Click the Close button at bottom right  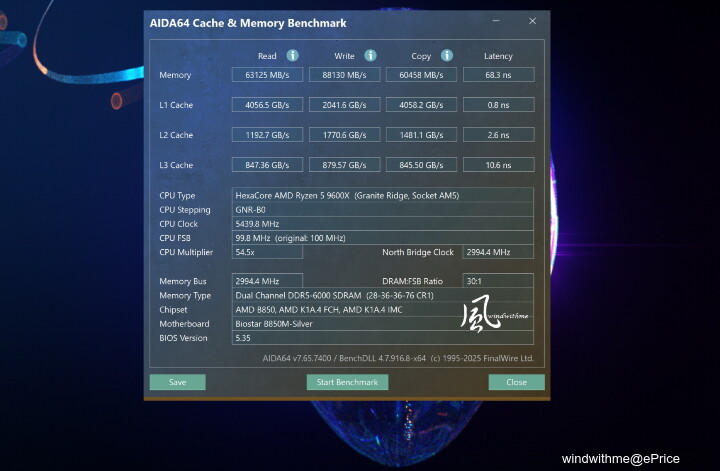[x=517, y=382]
